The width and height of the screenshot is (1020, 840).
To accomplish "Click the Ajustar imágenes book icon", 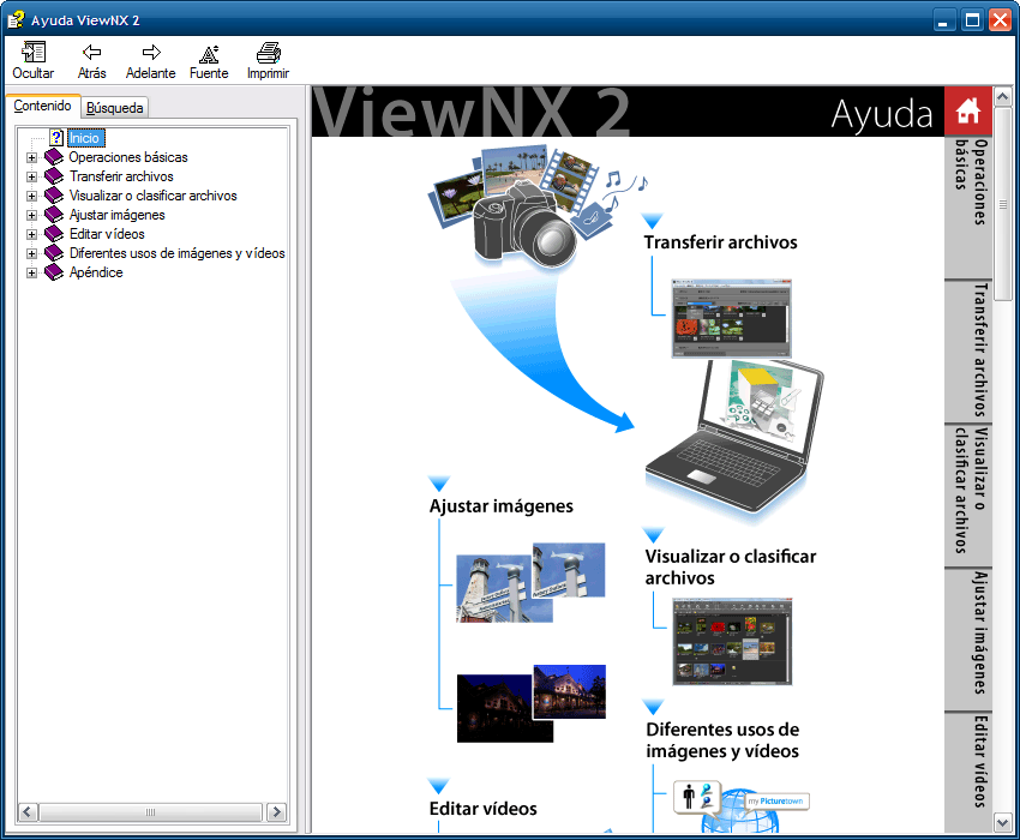I will click(54, 215).
